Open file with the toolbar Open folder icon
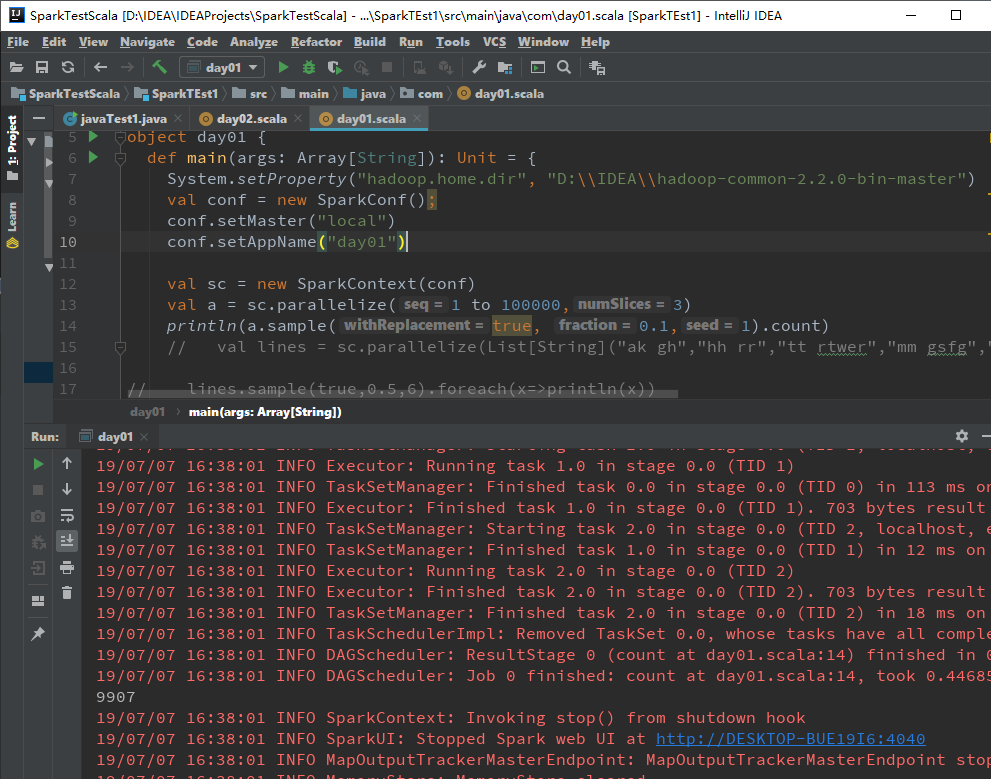This screenshot has height=779, width=991. pos(16,68)
